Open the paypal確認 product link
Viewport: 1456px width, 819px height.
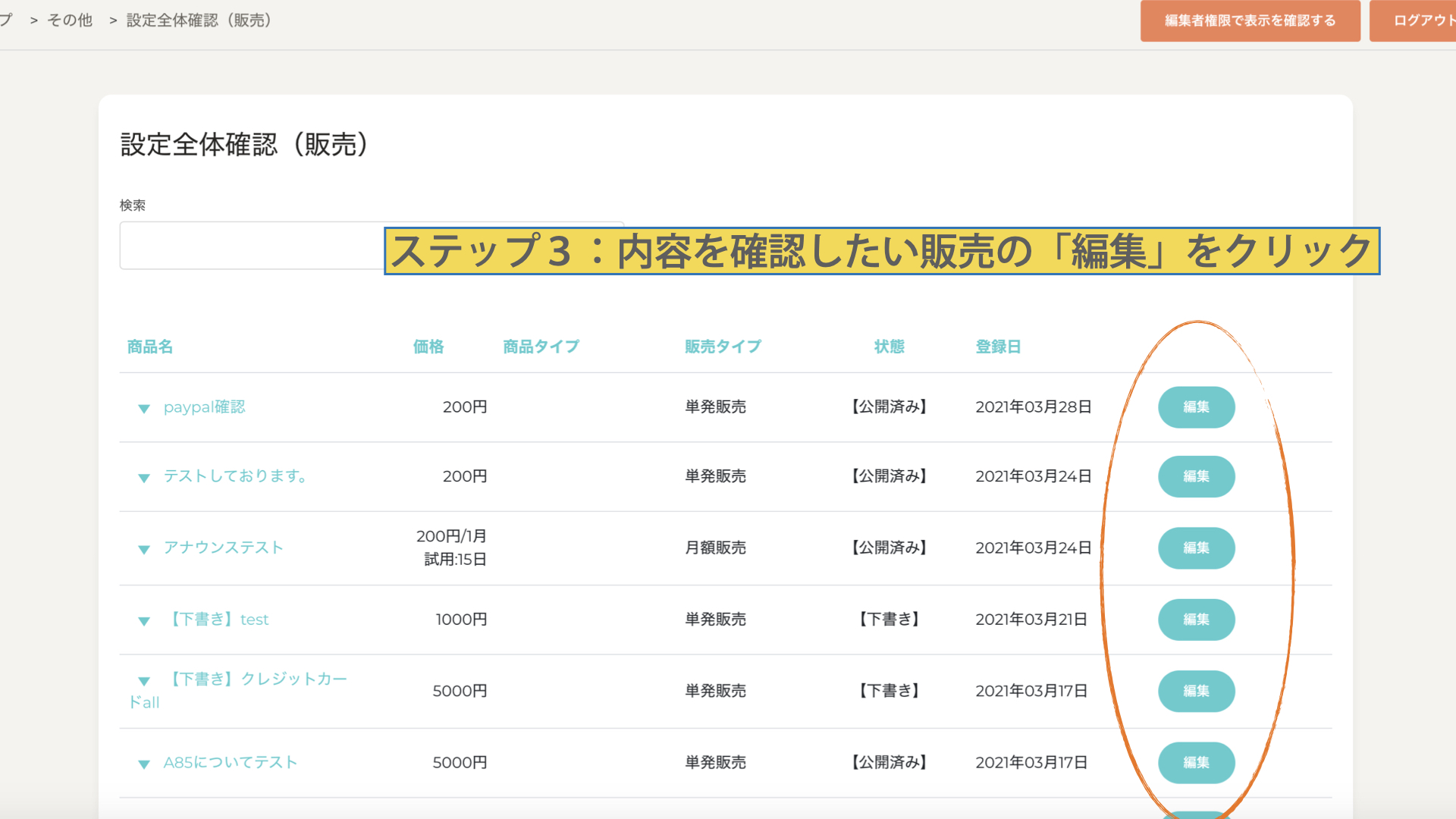coord(204,407)
